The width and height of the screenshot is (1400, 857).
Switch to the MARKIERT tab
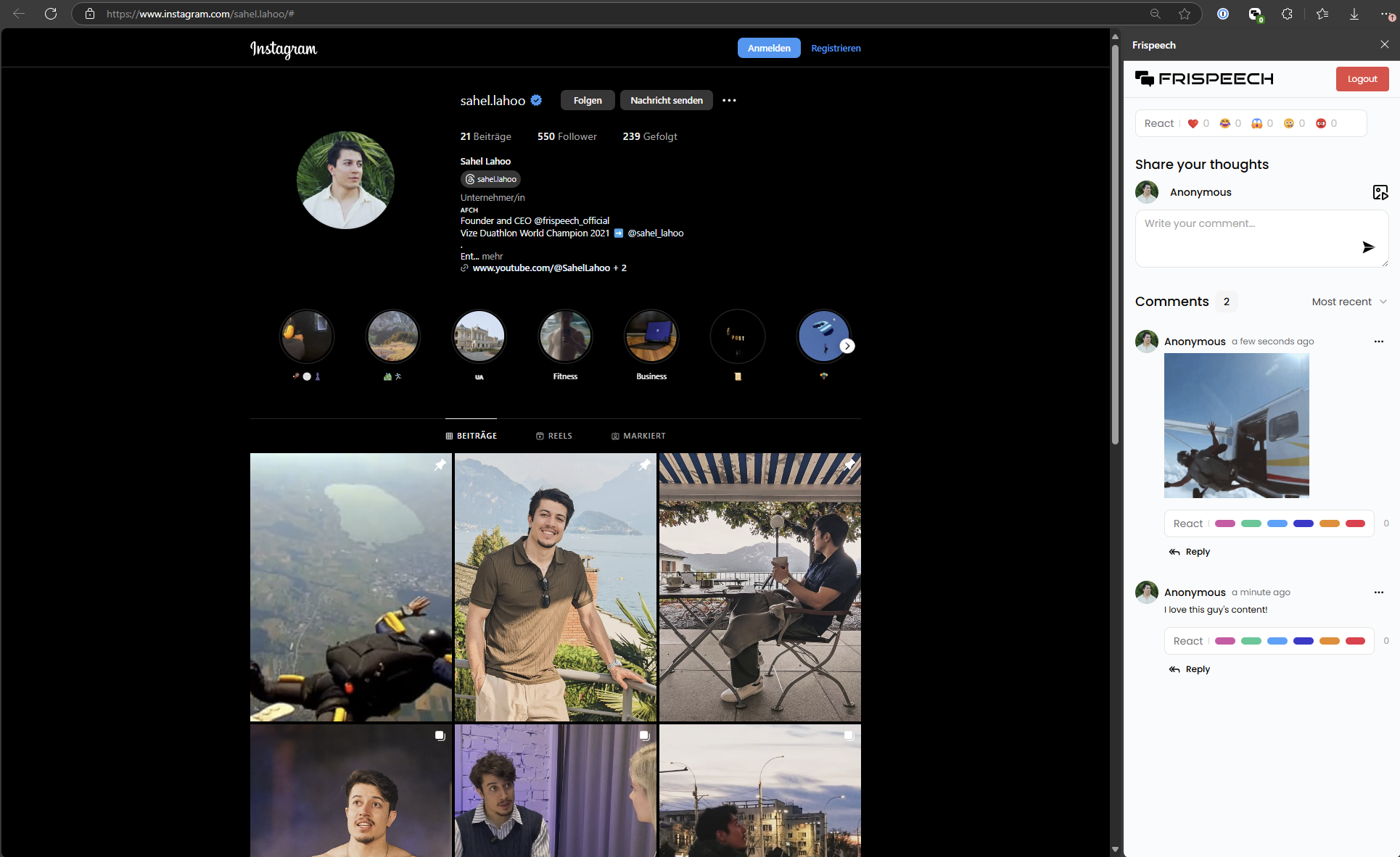[x=638, y=436]
